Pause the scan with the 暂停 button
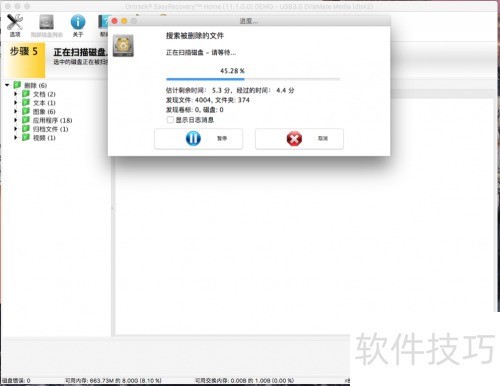Screen dimensions: 500x386 (x=198, y=139)
